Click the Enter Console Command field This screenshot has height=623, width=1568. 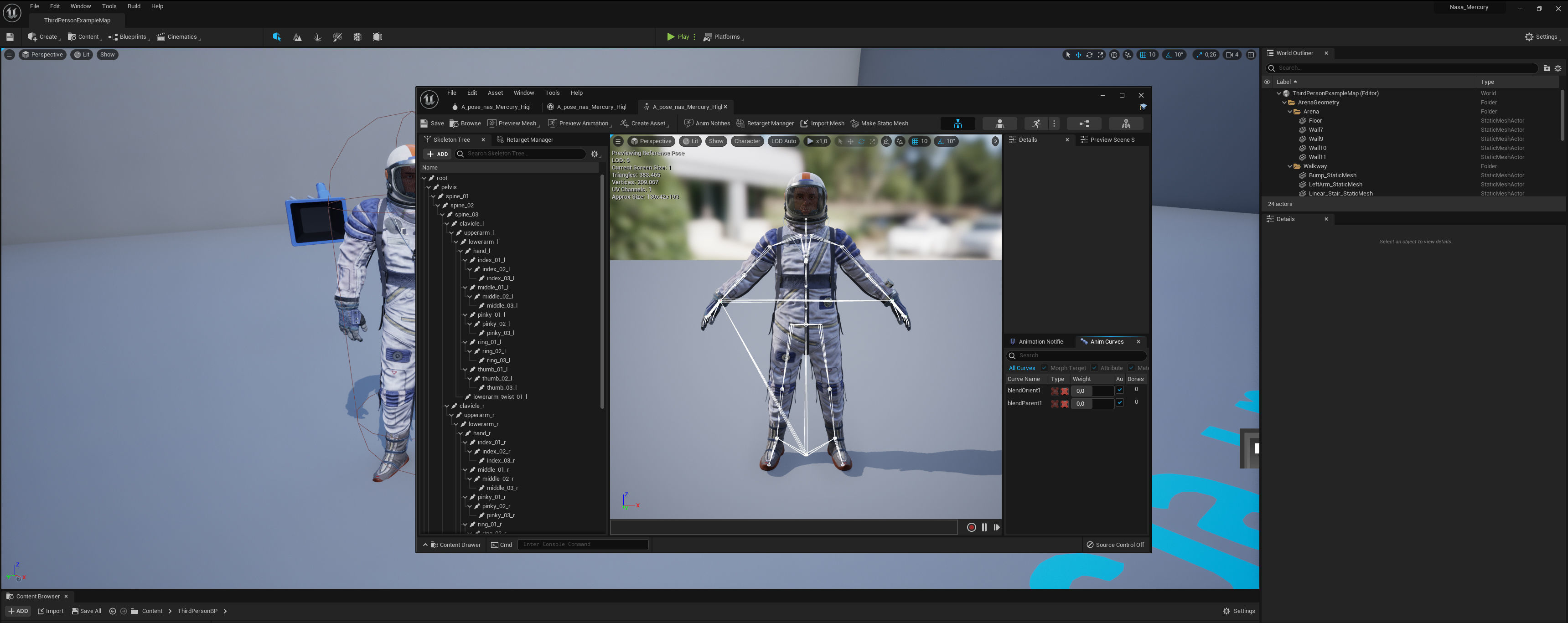(583, 545)
